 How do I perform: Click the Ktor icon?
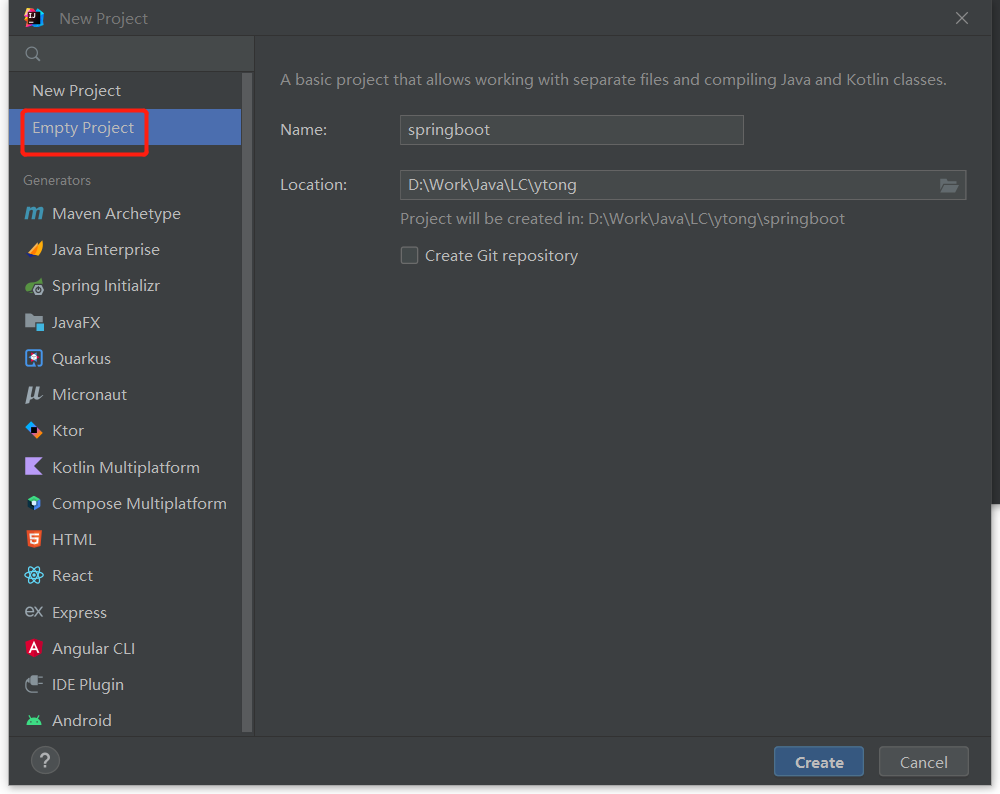tap(34, 430)
